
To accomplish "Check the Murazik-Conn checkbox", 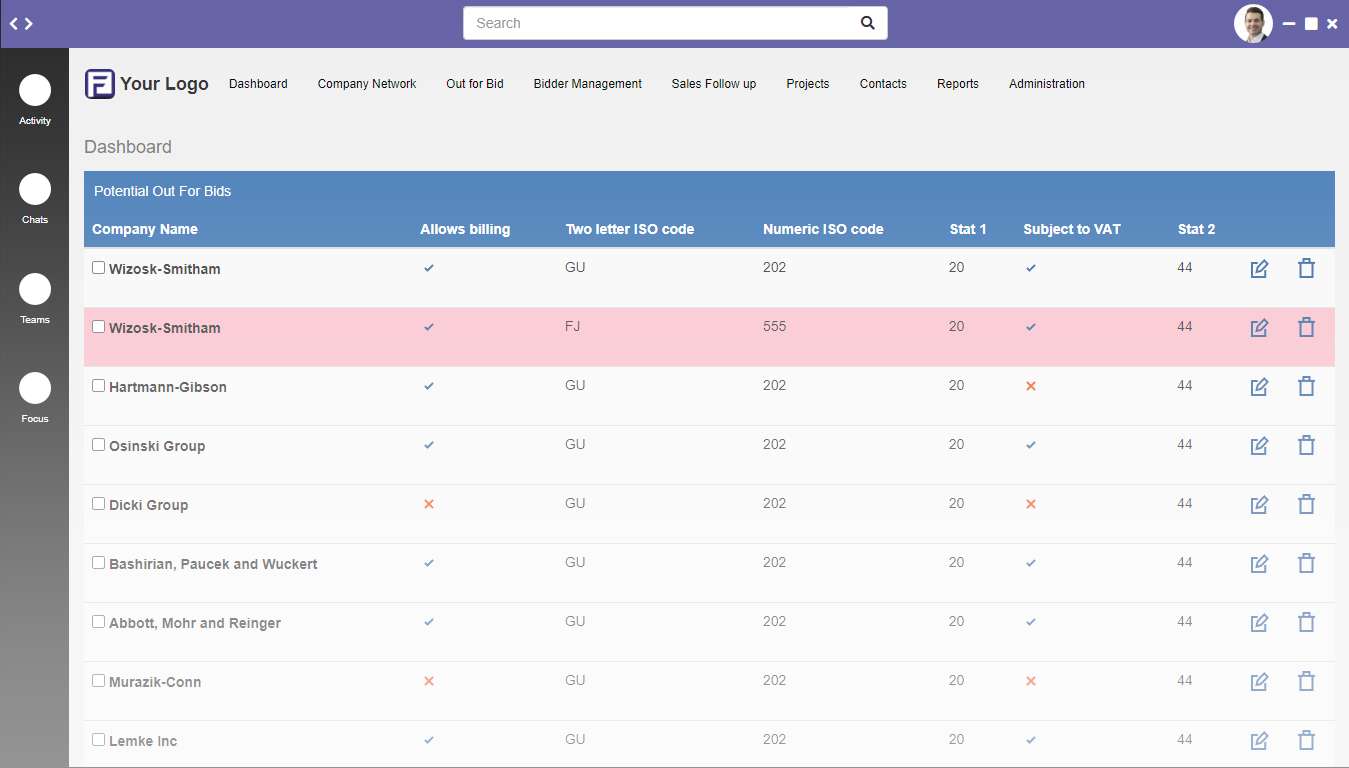I will [x=98, y=681].
